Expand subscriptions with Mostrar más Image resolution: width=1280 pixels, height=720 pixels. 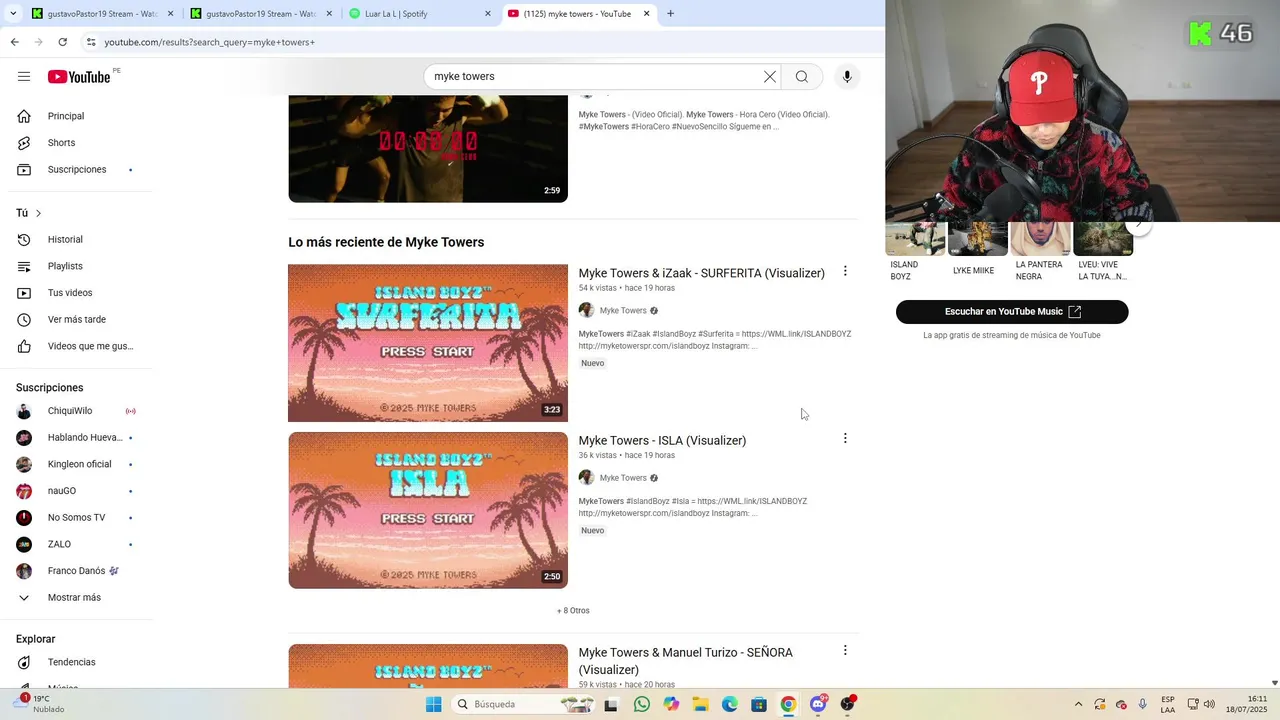(76, 598)
